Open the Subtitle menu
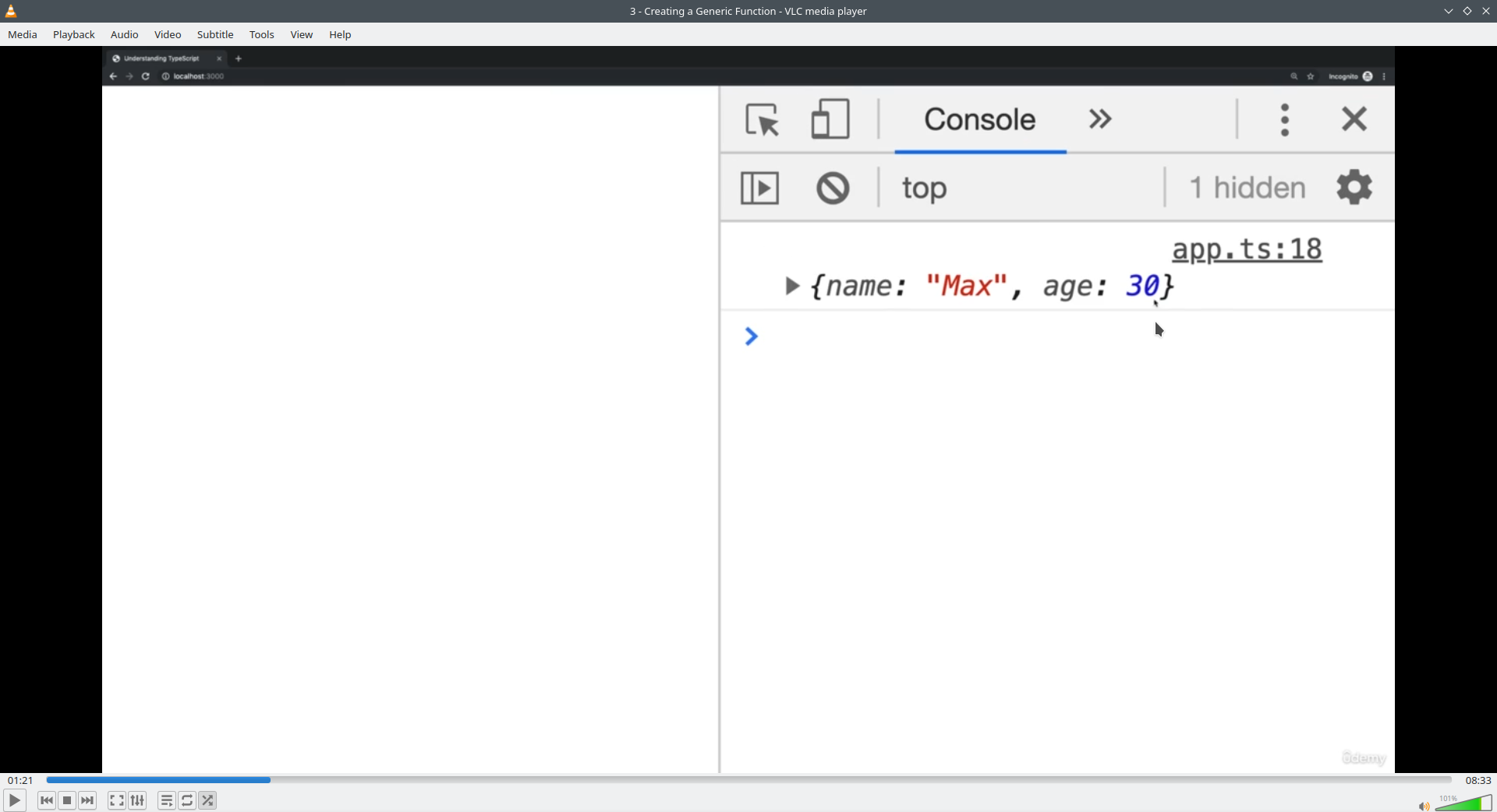The image size is (1497, 812). coord(215,35)
